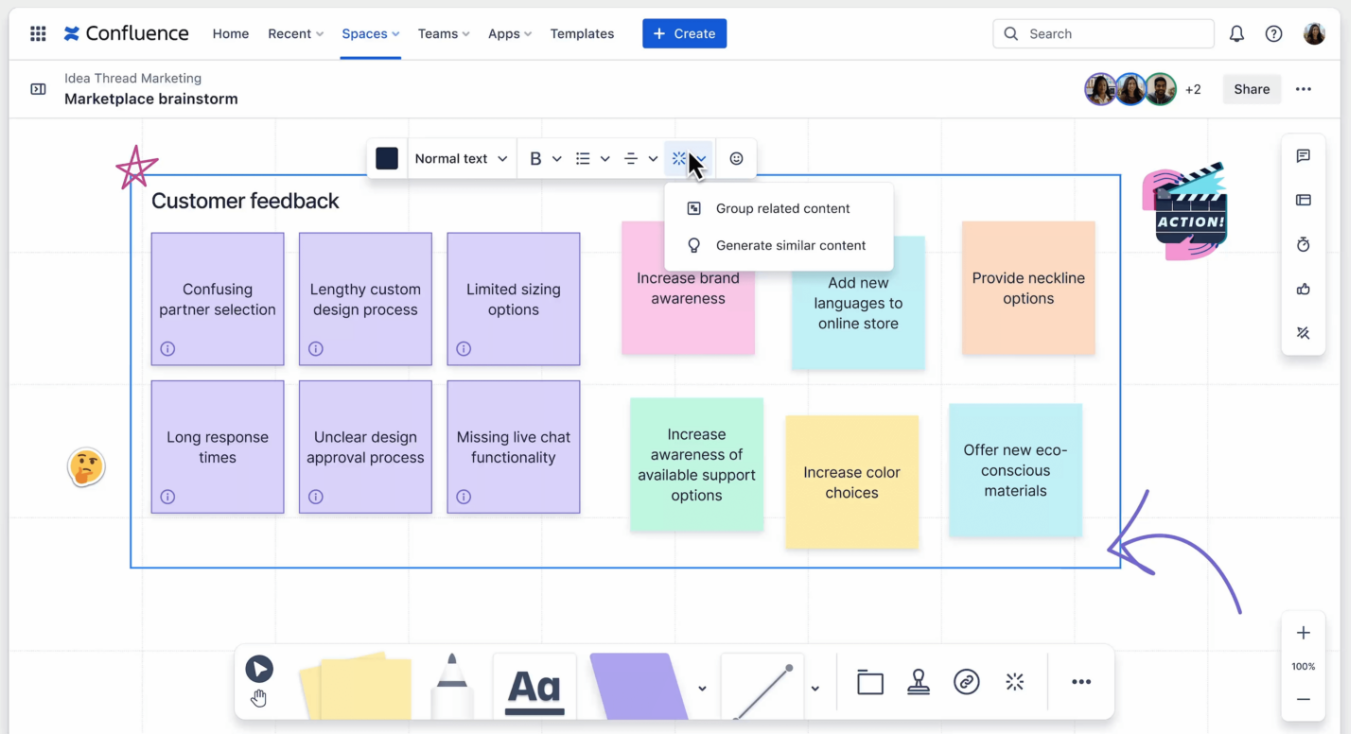Image resolution: width=1351 pixels, height=735 pixels.
Task: Click the Search field
Action: click(1104, 33)
